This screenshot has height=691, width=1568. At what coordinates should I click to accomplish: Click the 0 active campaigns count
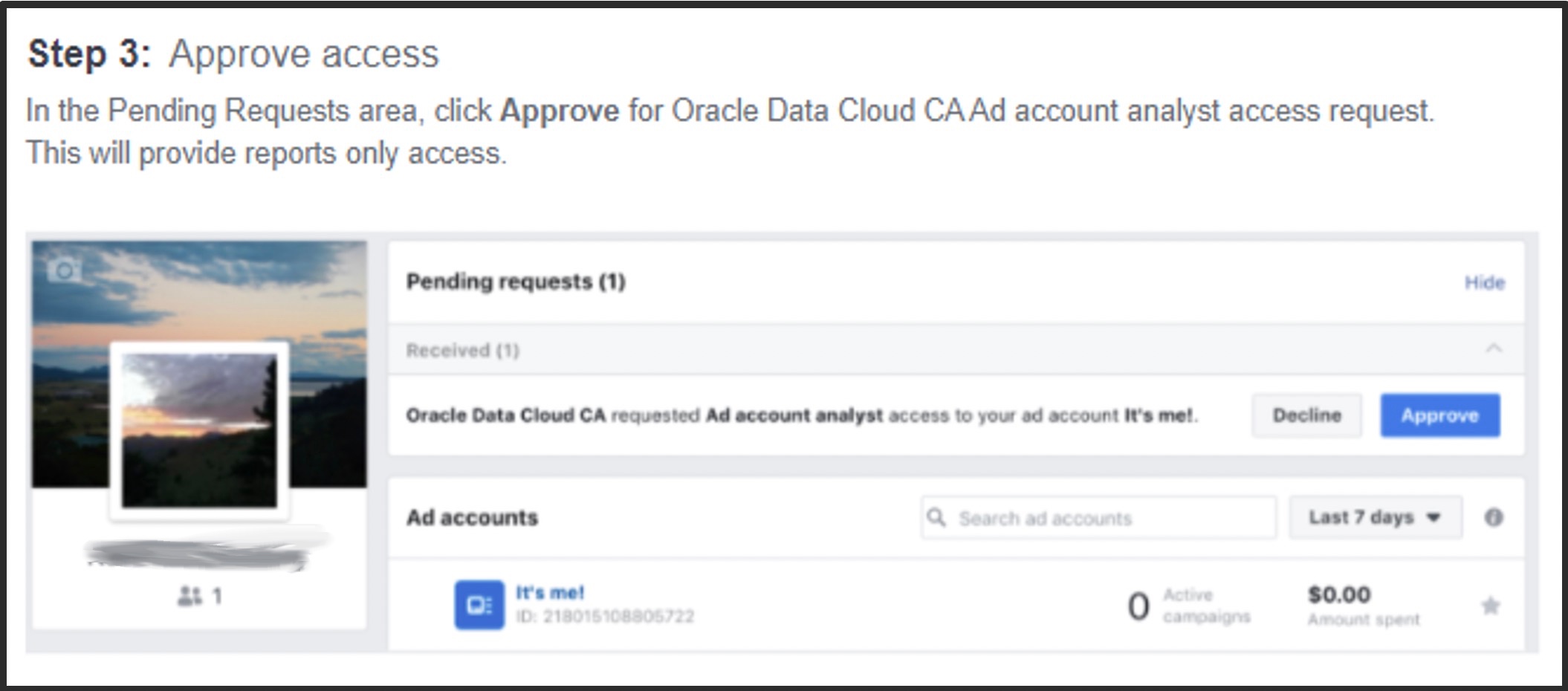[1138, 606]
